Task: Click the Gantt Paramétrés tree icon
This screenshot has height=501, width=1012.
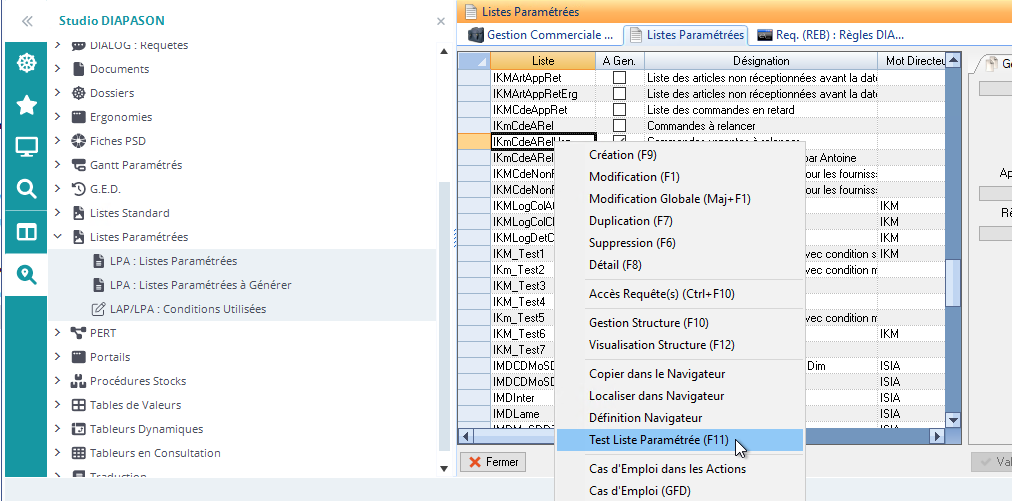Action: pyautogui.click(x=78, y=165)
